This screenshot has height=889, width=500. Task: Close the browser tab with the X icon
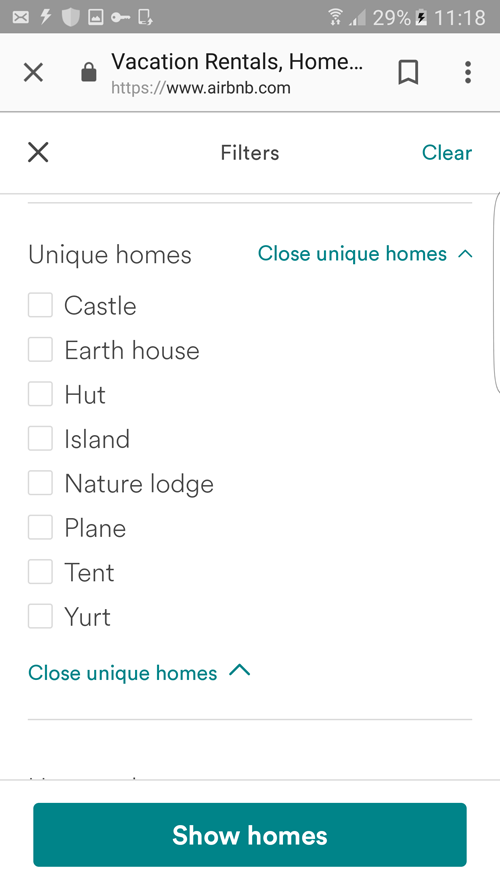coord(33,73)
